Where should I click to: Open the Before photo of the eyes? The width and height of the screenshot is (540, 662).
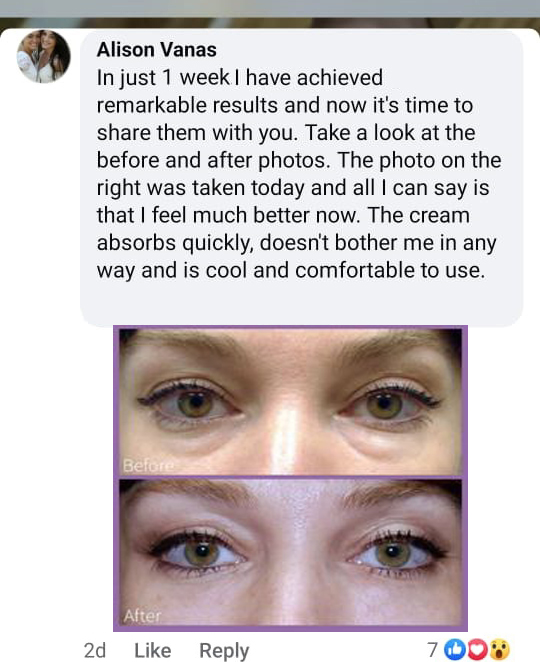coord(290,402)
